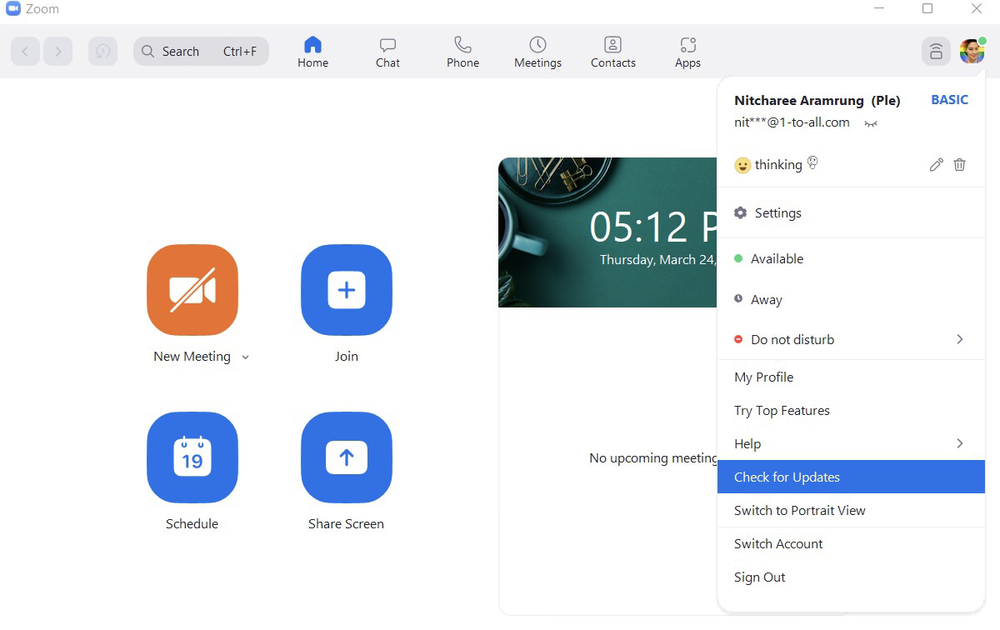Set status to Do not disturb
1000x630 pixels.
point(851,339)
